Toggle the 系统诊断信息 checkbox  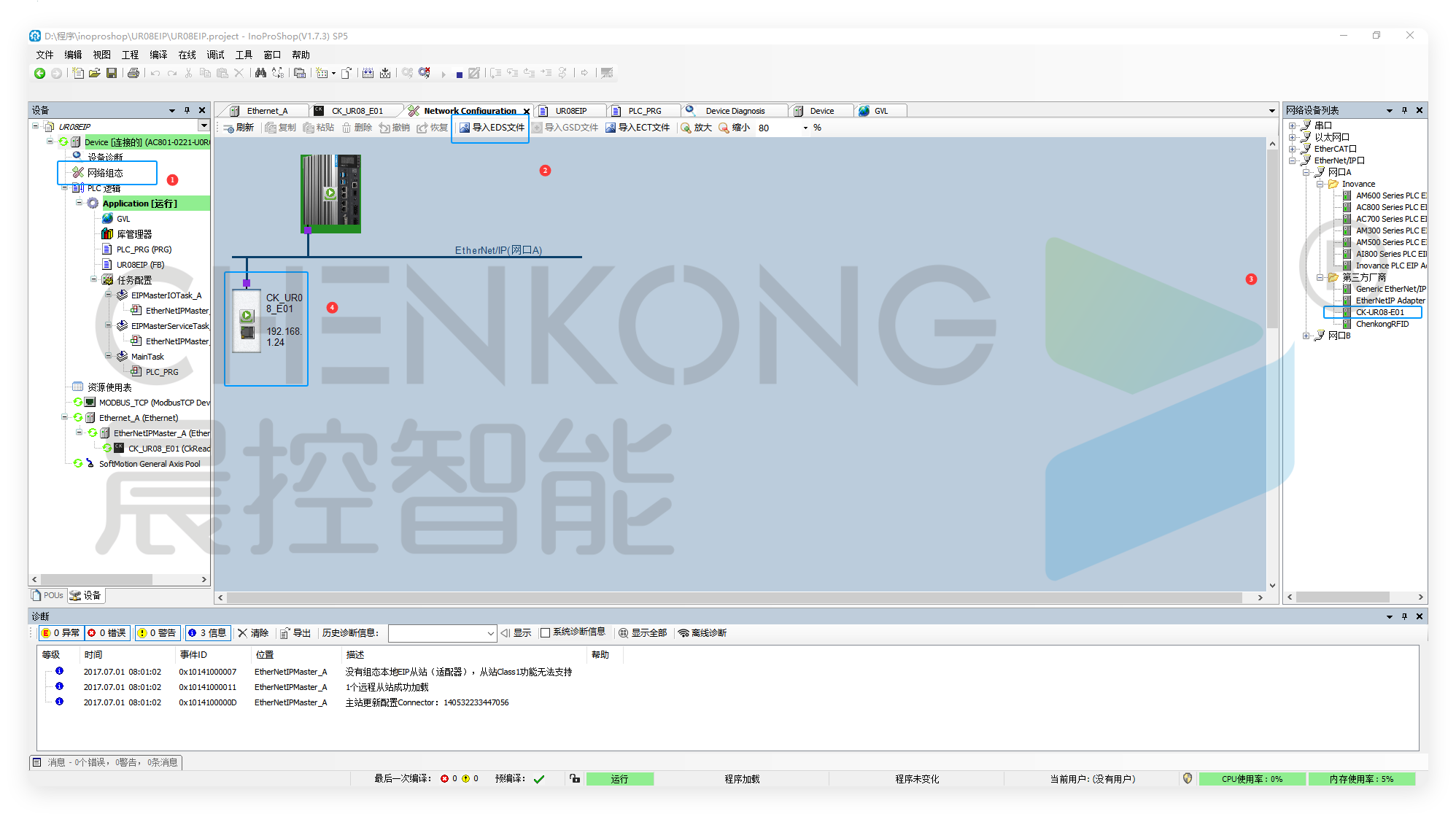[545, 633]
